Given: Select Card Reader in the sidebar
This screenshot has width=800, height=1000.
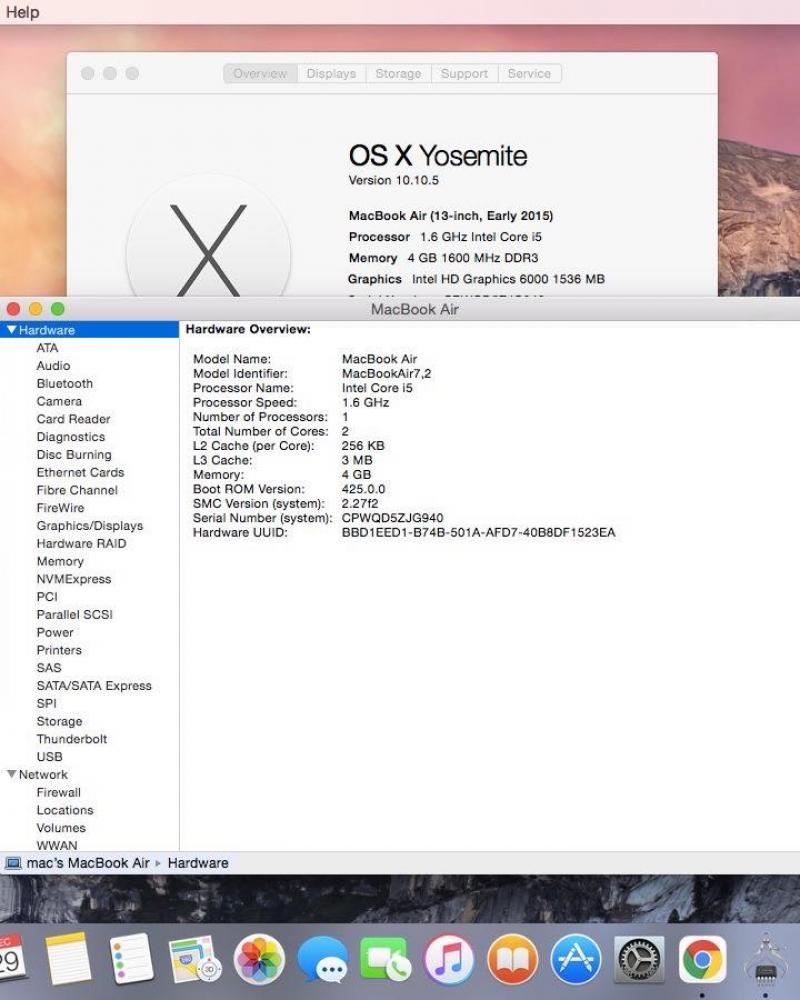Looking at the screenshot, I should click(x=73, y=419).
